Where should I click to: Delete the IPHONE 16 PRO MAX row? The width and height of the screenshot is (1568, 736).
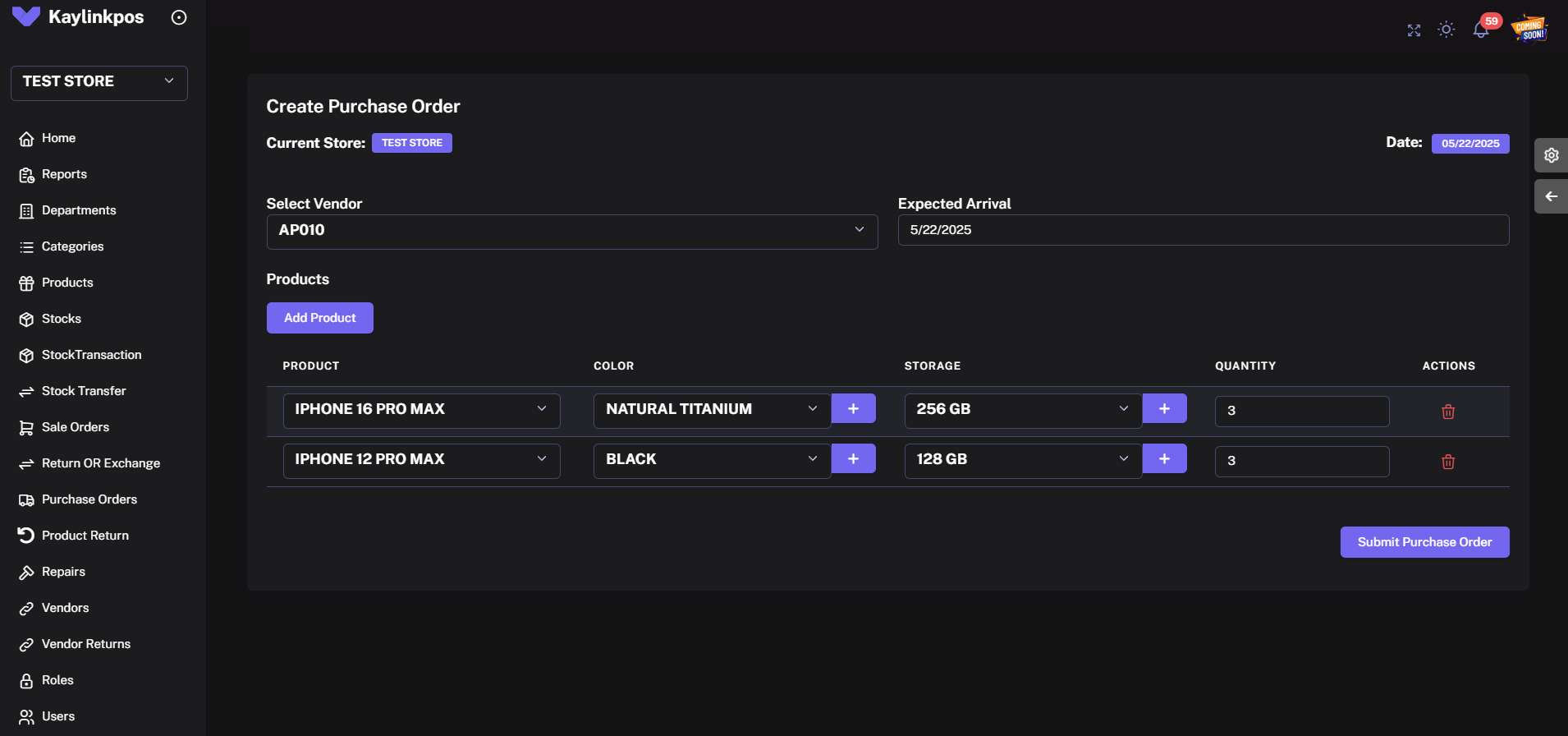1448,412
